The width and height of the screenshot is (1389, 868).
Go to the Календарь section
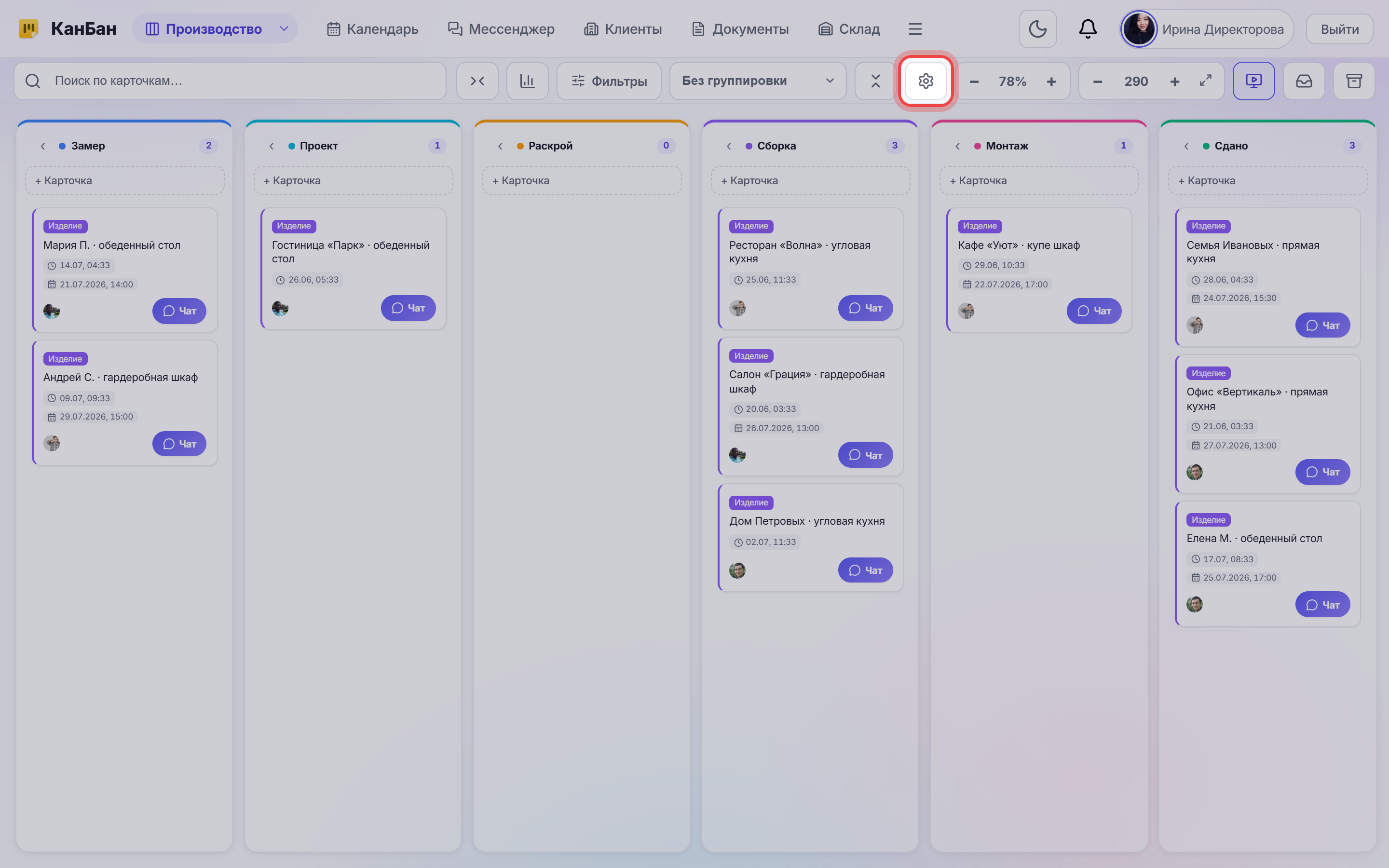click(372, 29)
